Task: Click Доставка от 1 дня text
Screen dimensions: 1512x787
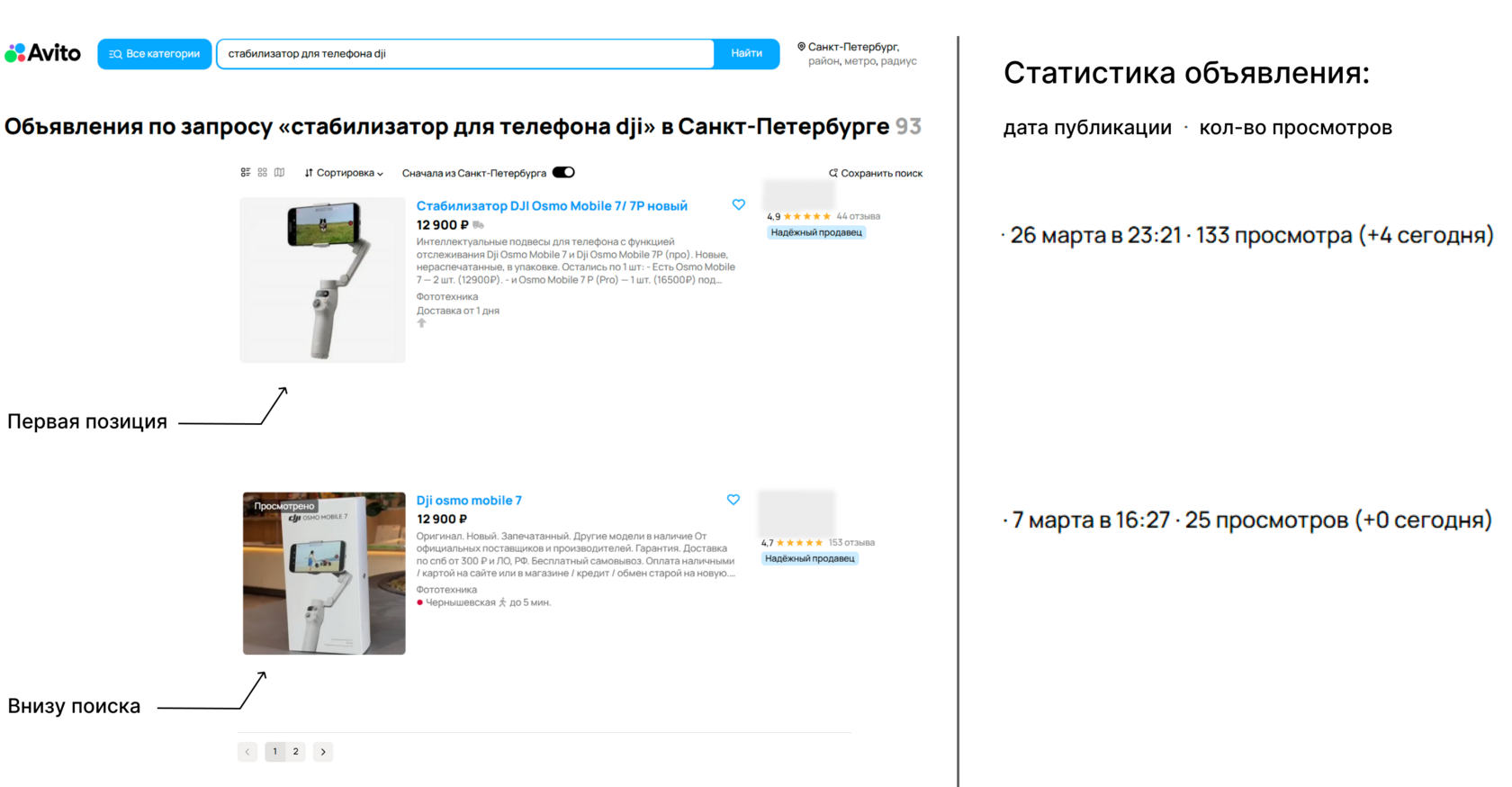Action: 457,311
